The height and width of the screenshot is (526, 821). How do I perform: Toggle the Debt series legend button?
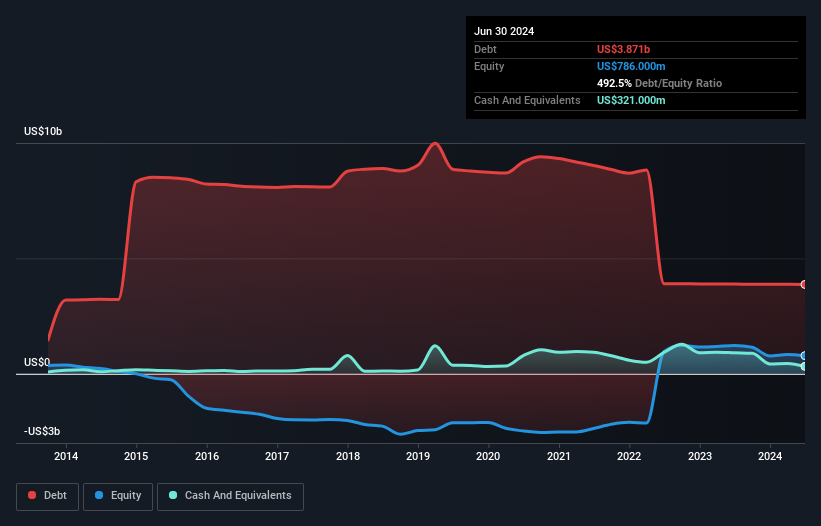[48, 496]
